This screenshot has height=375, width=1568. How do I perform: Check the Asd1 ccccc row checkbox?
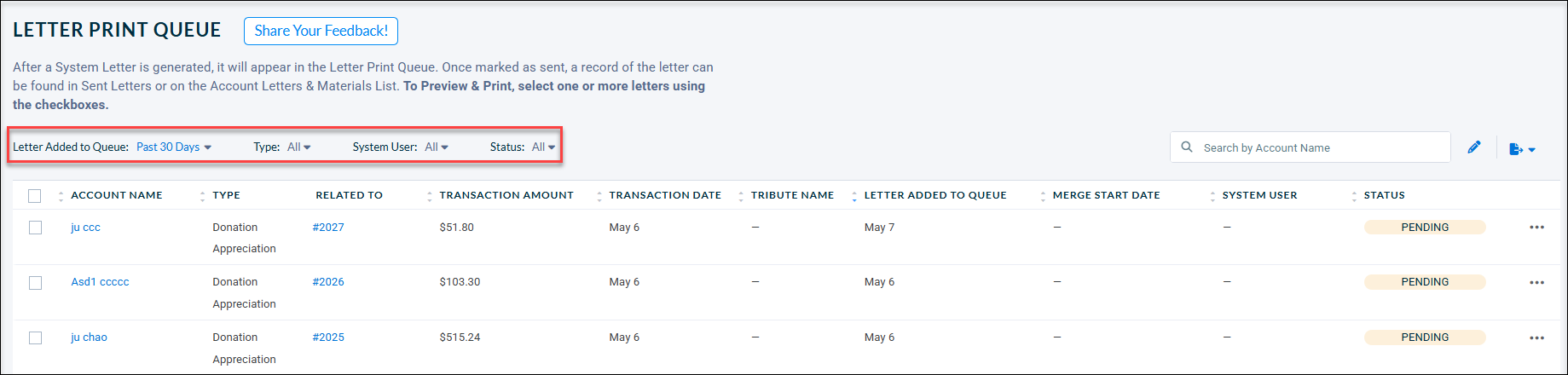(x=35, y=282)
